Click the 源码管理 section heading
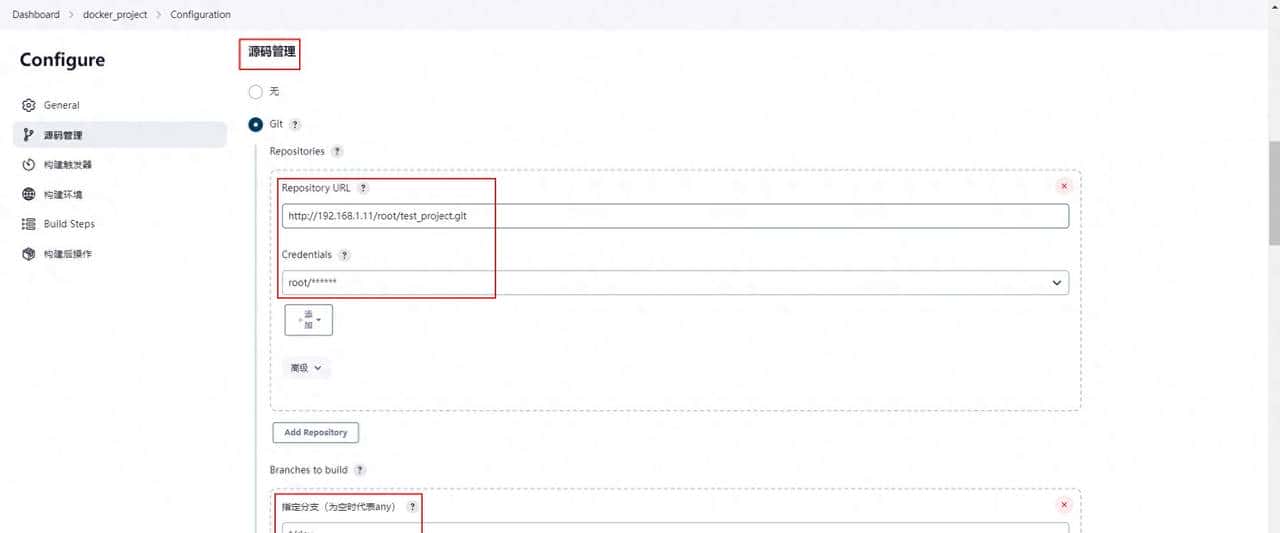Viewport: 1280px width, 533px height. [272, 51]
